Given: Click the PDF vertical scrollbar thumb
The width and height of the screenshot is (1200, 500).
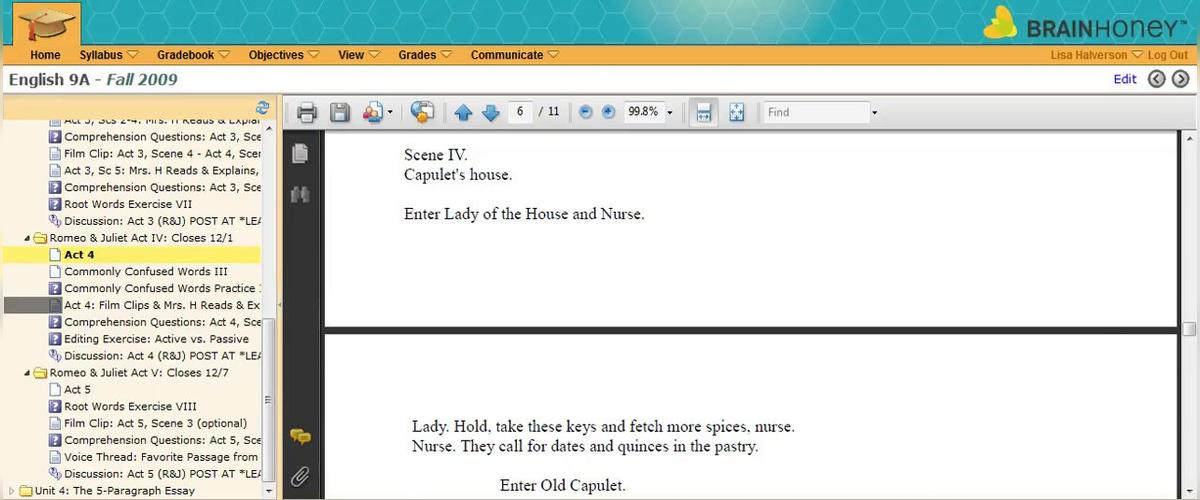Looking at the screenshot, I should 1188,329.
